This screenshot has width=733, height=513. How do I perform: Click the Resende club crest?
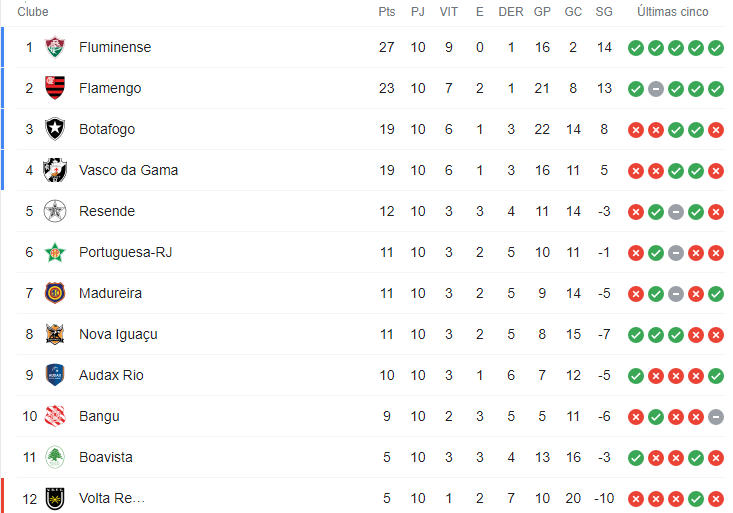click(x=55, y=211)
